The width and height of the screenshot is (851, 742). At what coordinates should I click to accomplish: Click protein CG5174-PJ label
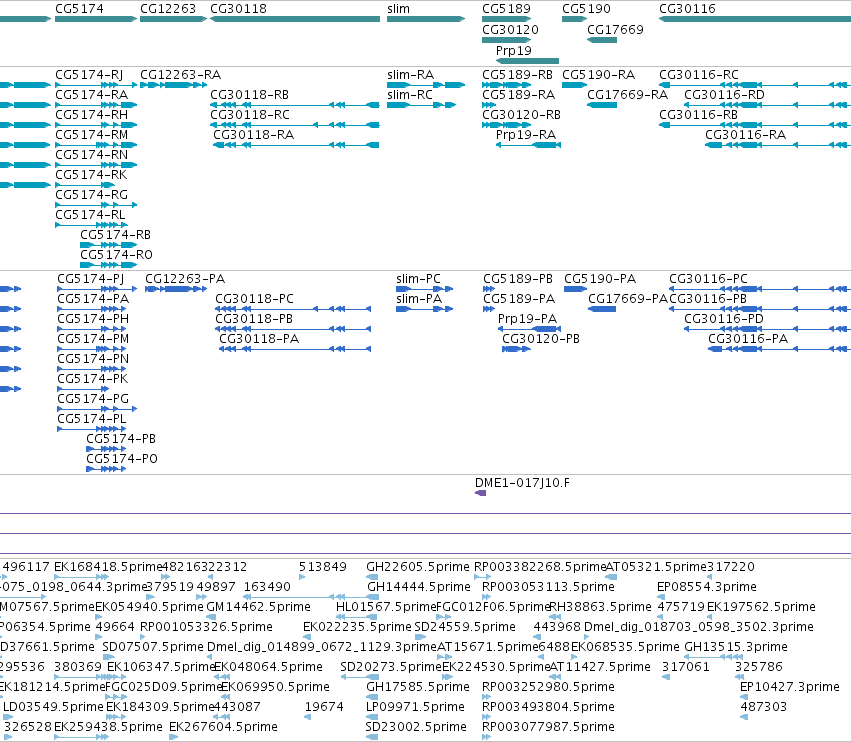tap(91, 279)
